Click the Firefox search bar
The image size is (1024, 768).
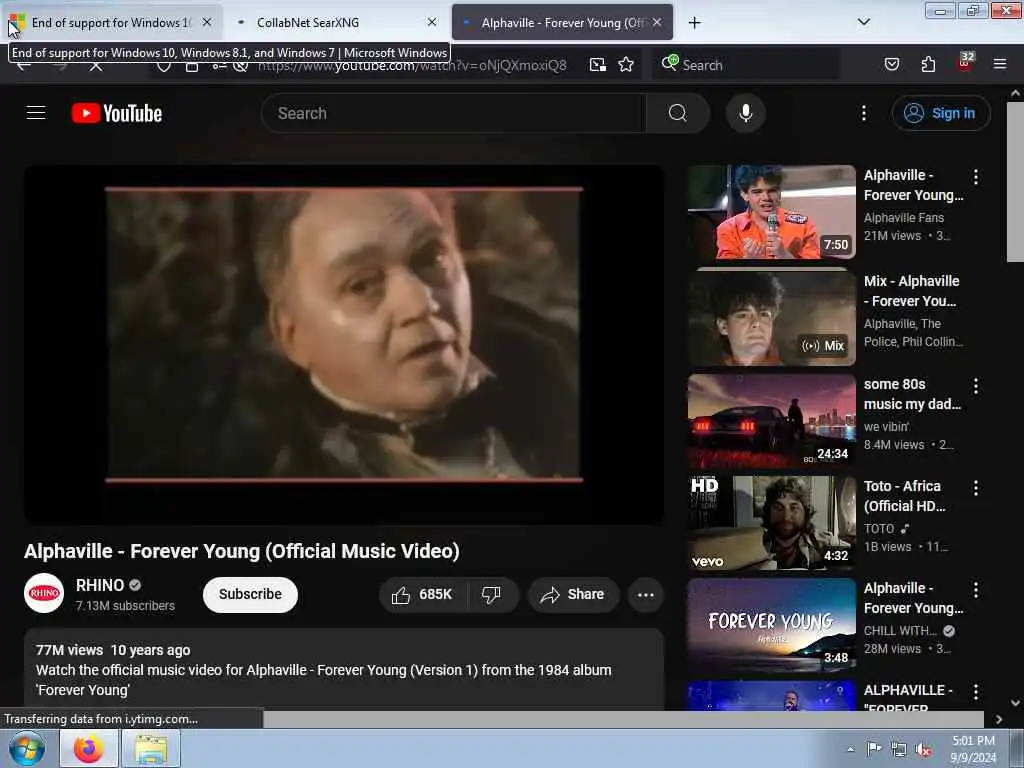(x=744, y=65)
